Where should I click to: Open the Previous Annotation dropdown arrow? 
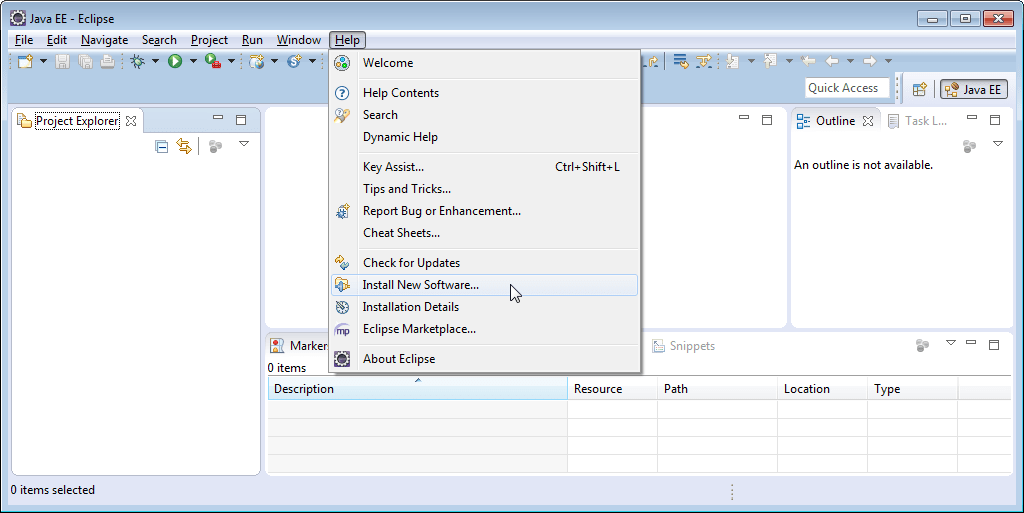tap(789, 61)
